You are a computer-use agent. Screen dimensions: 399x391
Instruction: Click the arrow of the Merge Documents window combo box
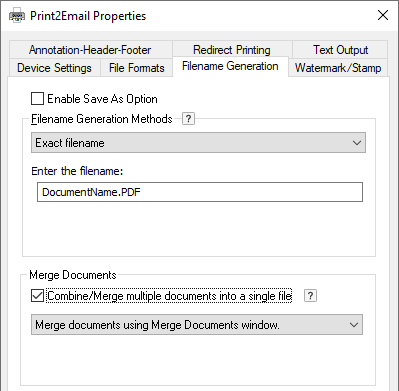(354, 324)
